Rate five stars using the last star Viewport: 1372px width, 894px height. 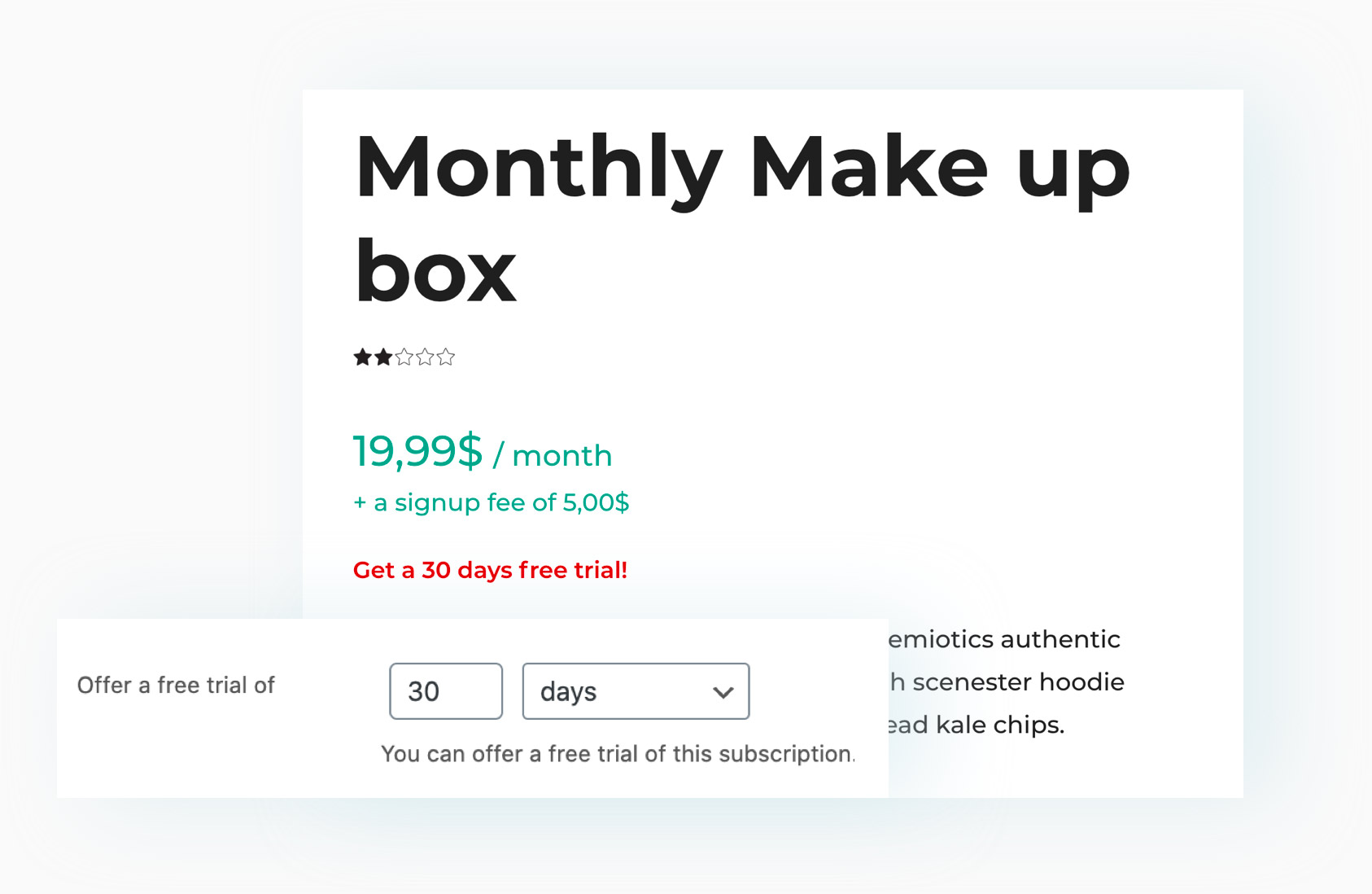445,357
